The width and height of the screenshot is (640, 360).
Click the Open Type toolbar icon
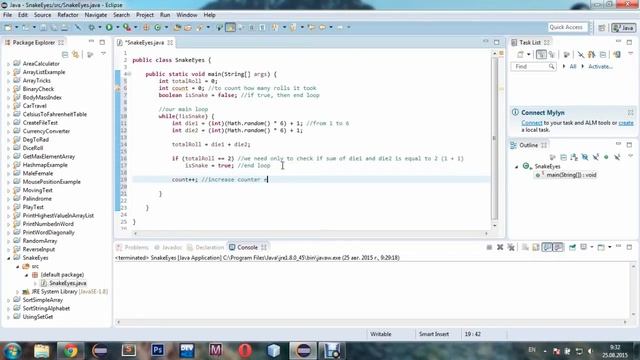tap(177, 27)
